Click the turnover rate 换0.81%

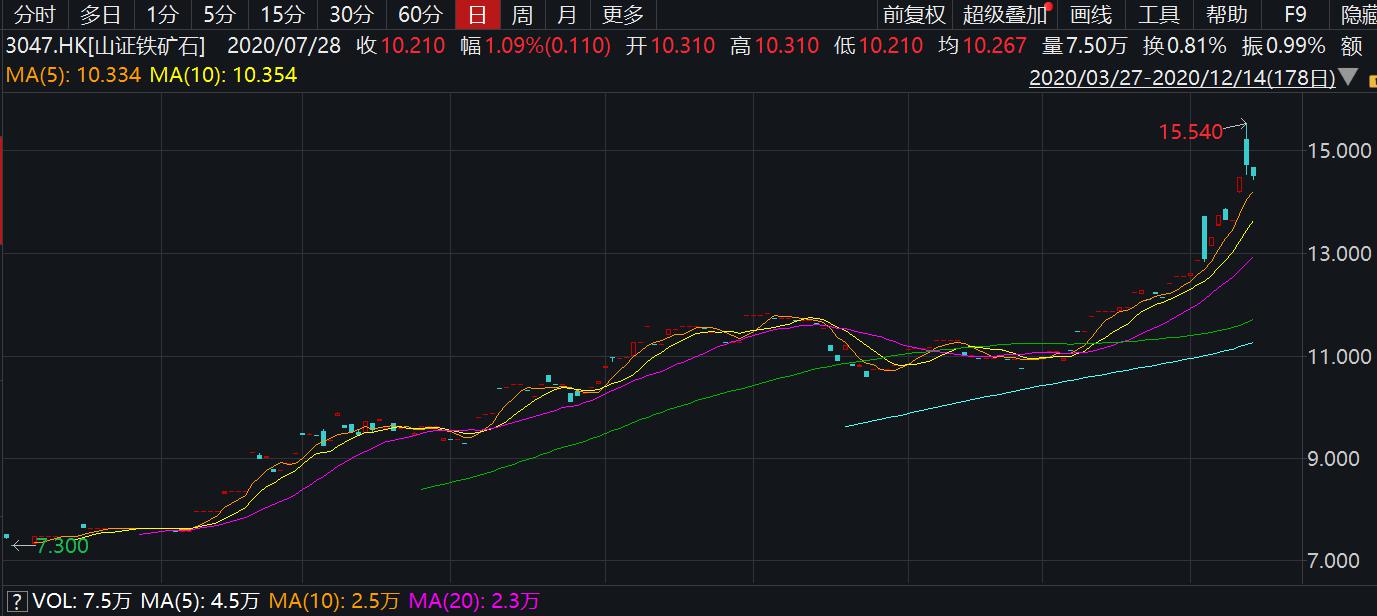coord(1185,45)
